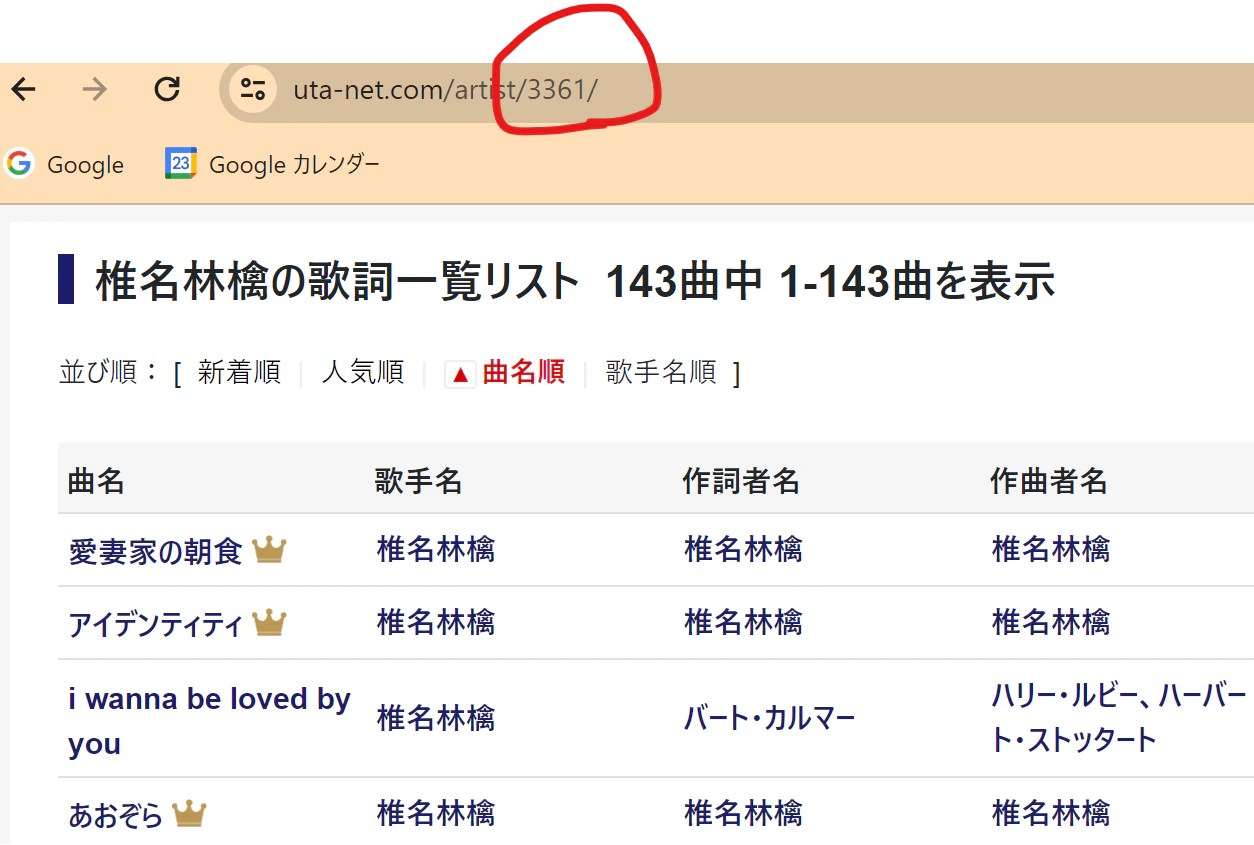The width and height of the screenshot is (1254, 845).
Task: Click the heading 椎名林檎の歌詞一覧リスト
Action: click(x=337, y=281)
